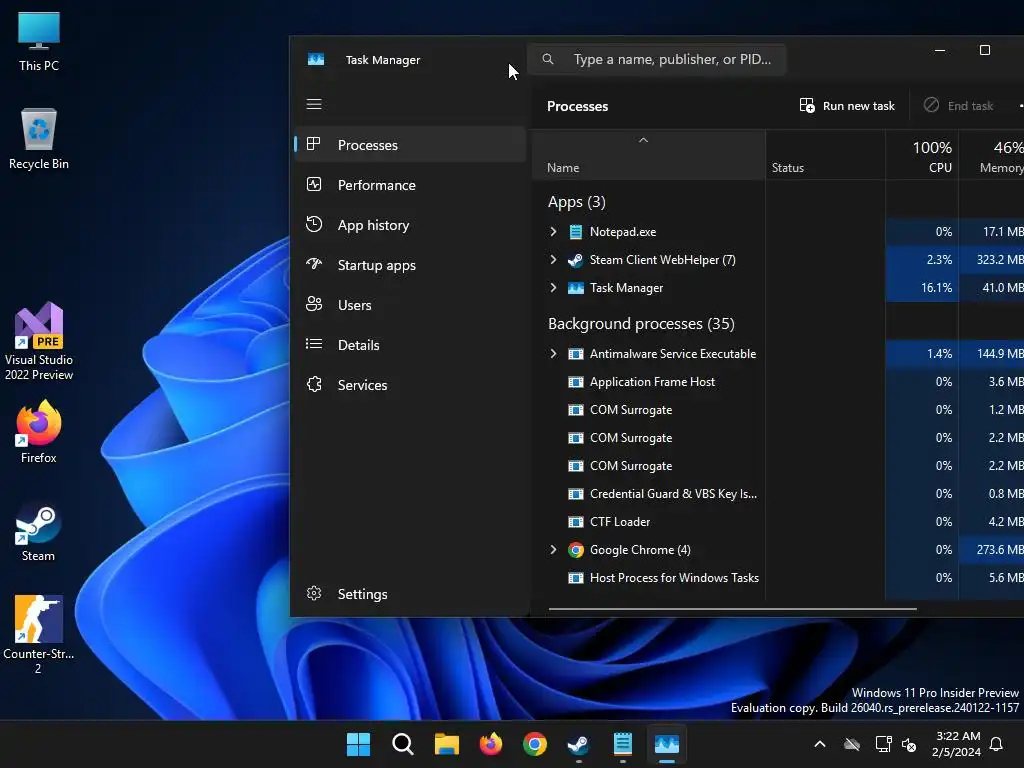Open Google Chrome from the taskbar
Screen dimensions: 1024x768
click(x=535, y=744)
